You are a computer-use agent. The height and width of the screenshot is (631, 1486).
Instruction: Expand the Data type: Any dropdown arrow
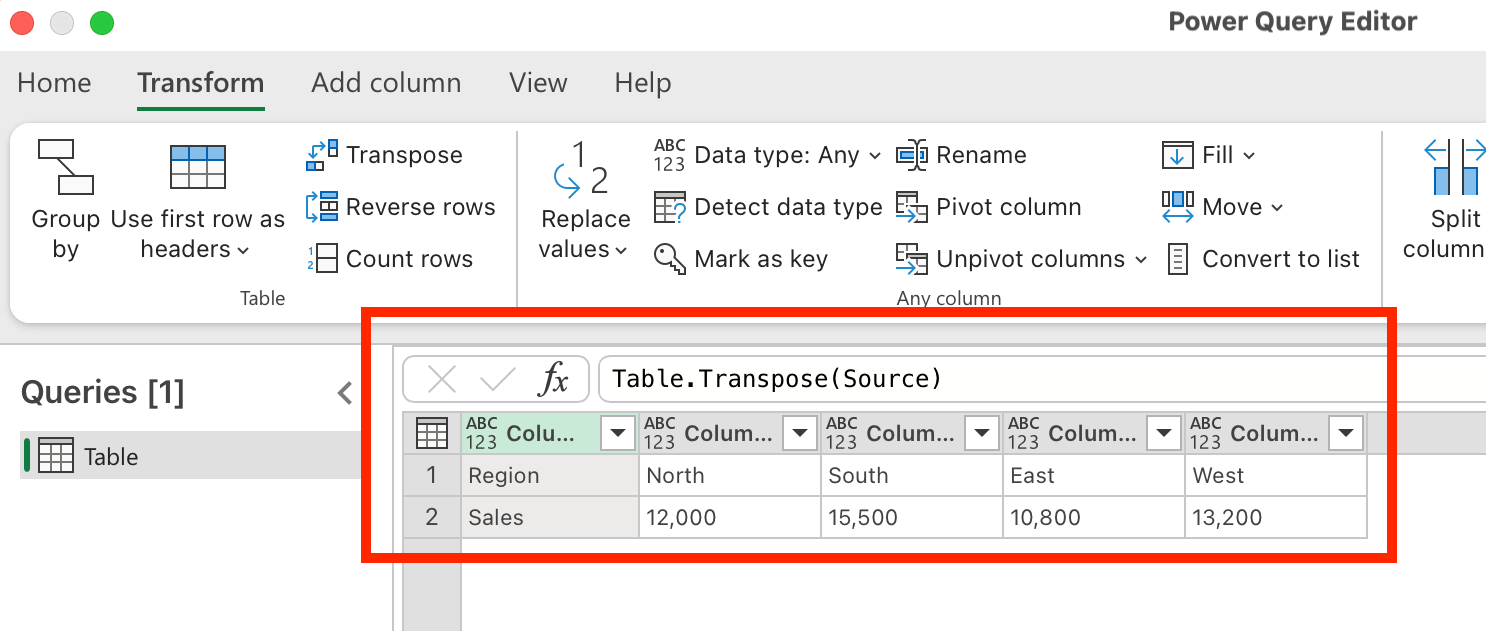click(875, 156)
